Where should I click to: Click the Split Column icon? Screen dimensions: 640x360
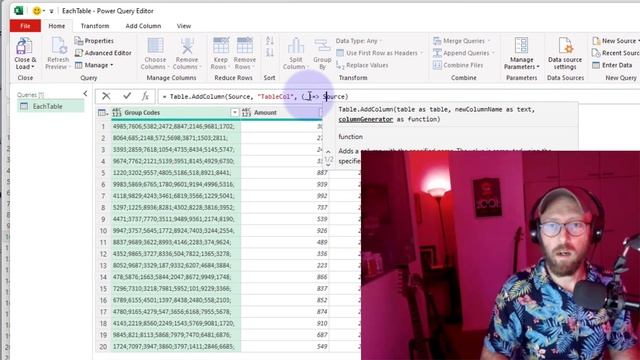(x=296, y=46)
